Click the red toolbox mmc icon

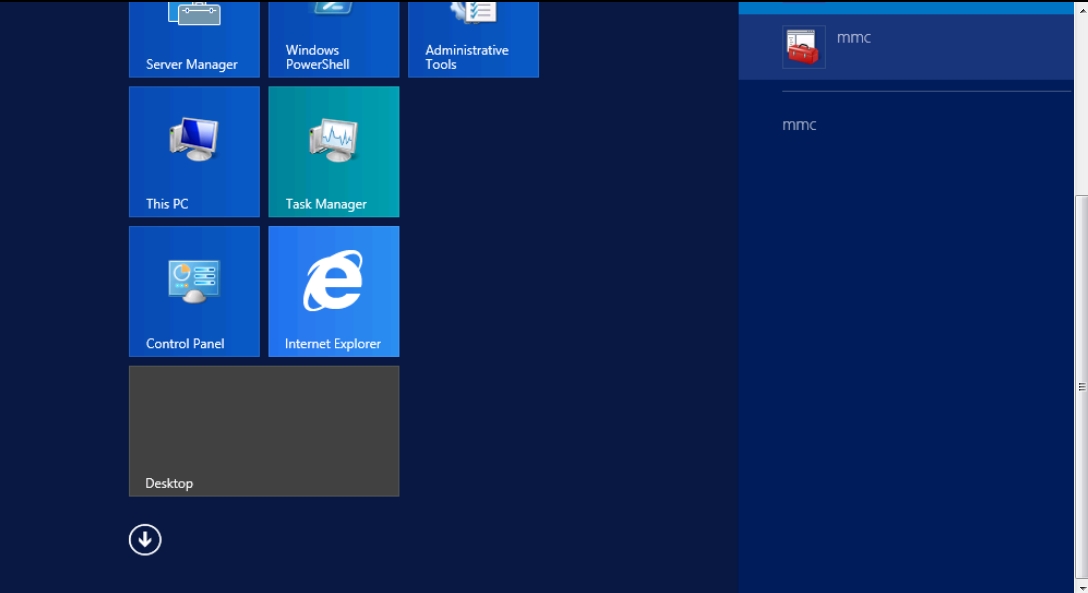tap(803, 47)
